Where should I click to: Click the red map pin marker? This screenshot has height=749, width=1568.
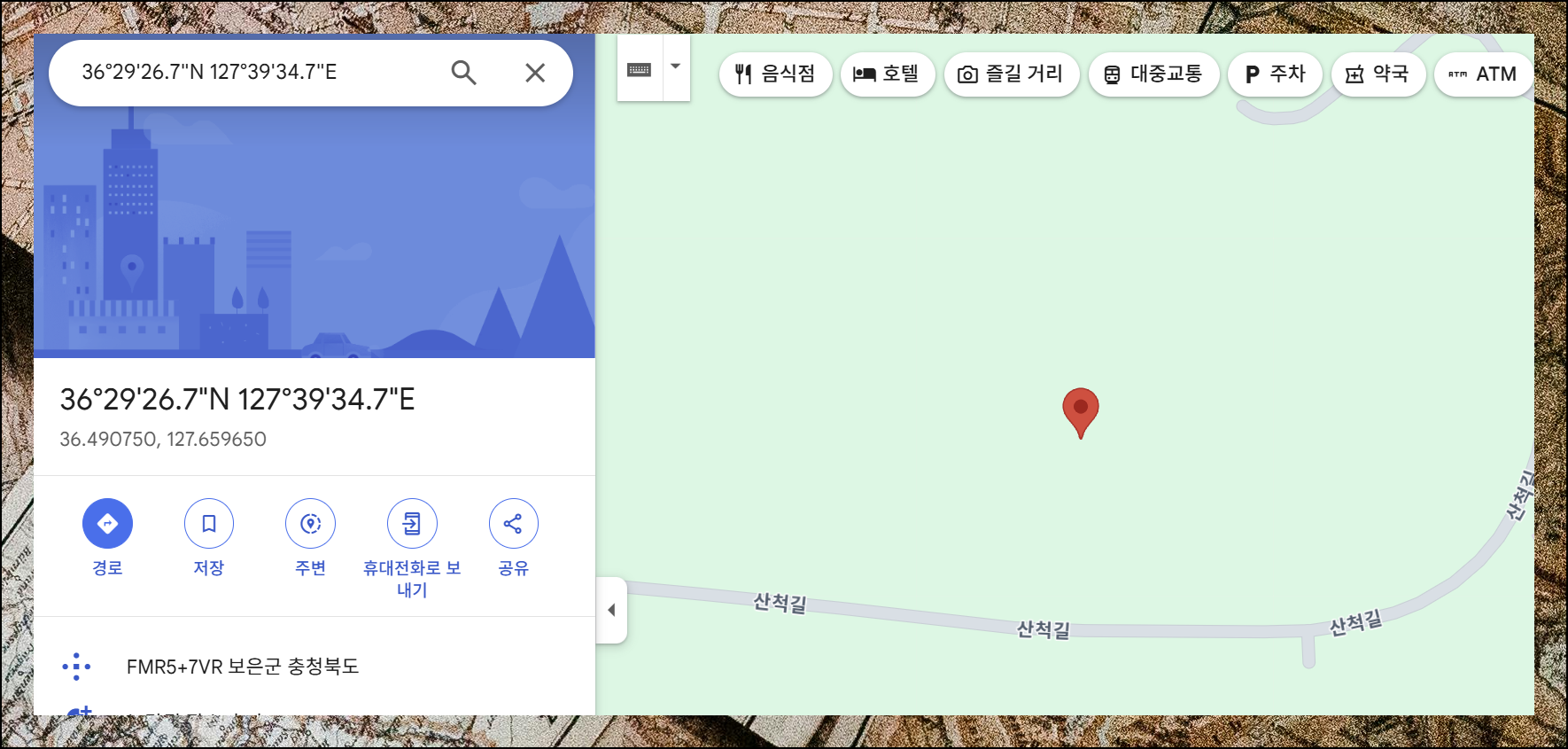(1081, 413)
